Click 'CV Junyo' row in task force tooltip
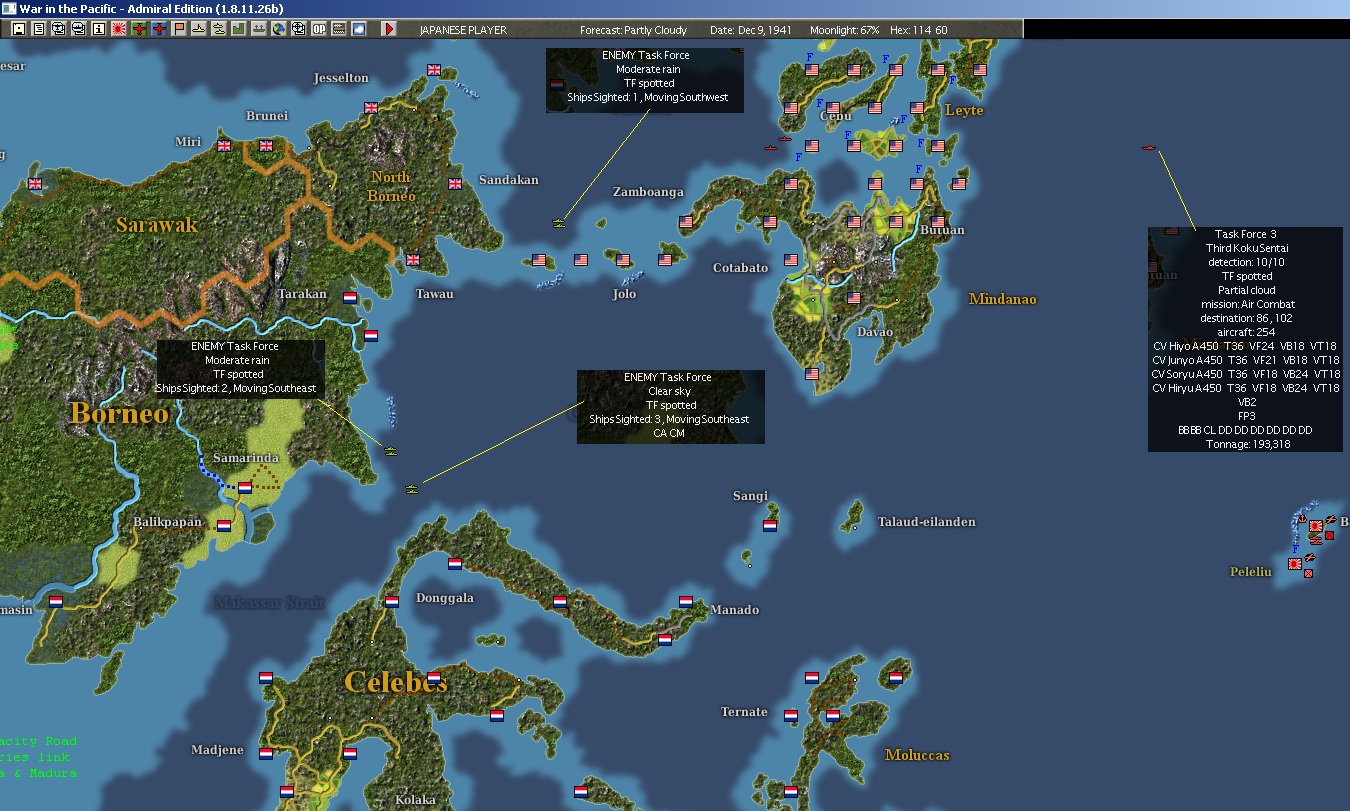The width and height of the screenshot is (1350, 811). 1245,360
